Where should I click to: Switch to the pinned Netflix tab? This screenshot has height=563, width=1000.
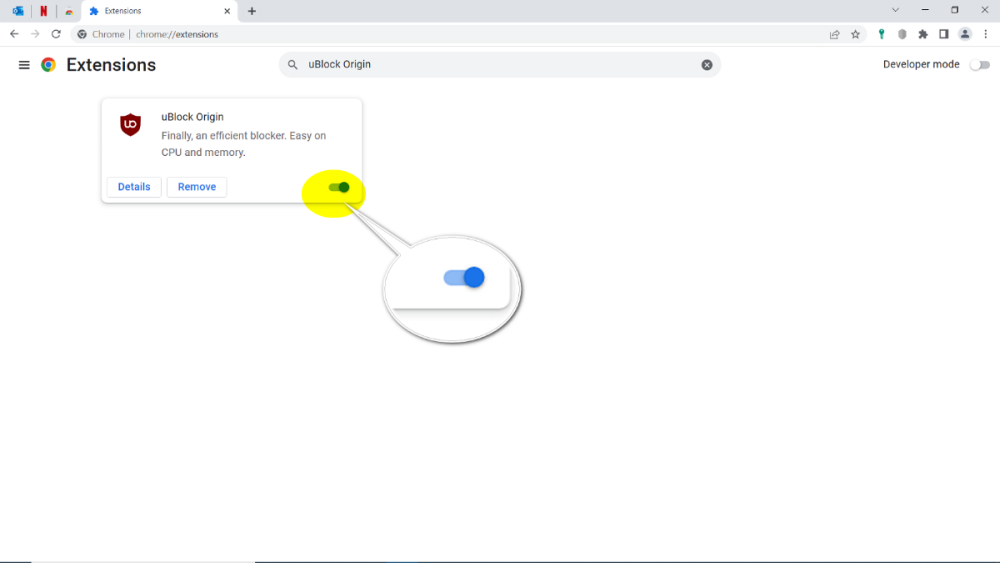43,11
